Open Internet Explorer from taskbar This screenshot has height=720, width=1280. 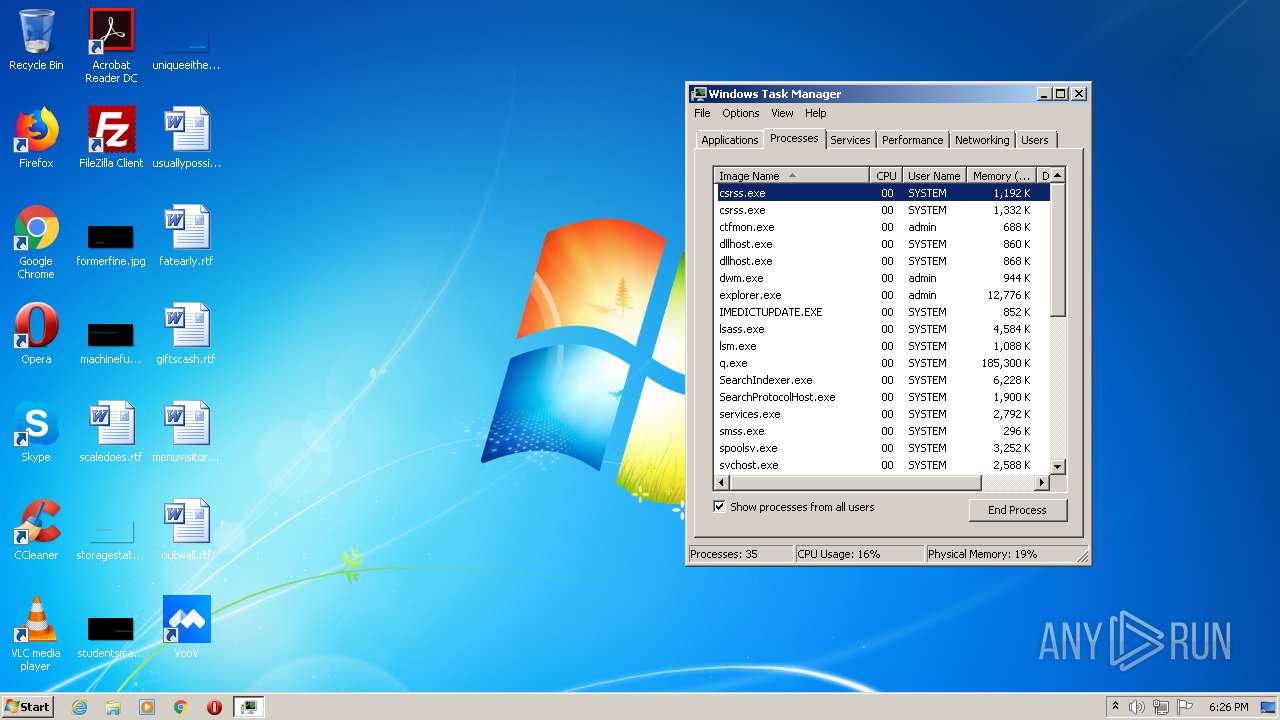tap(80, 707)
